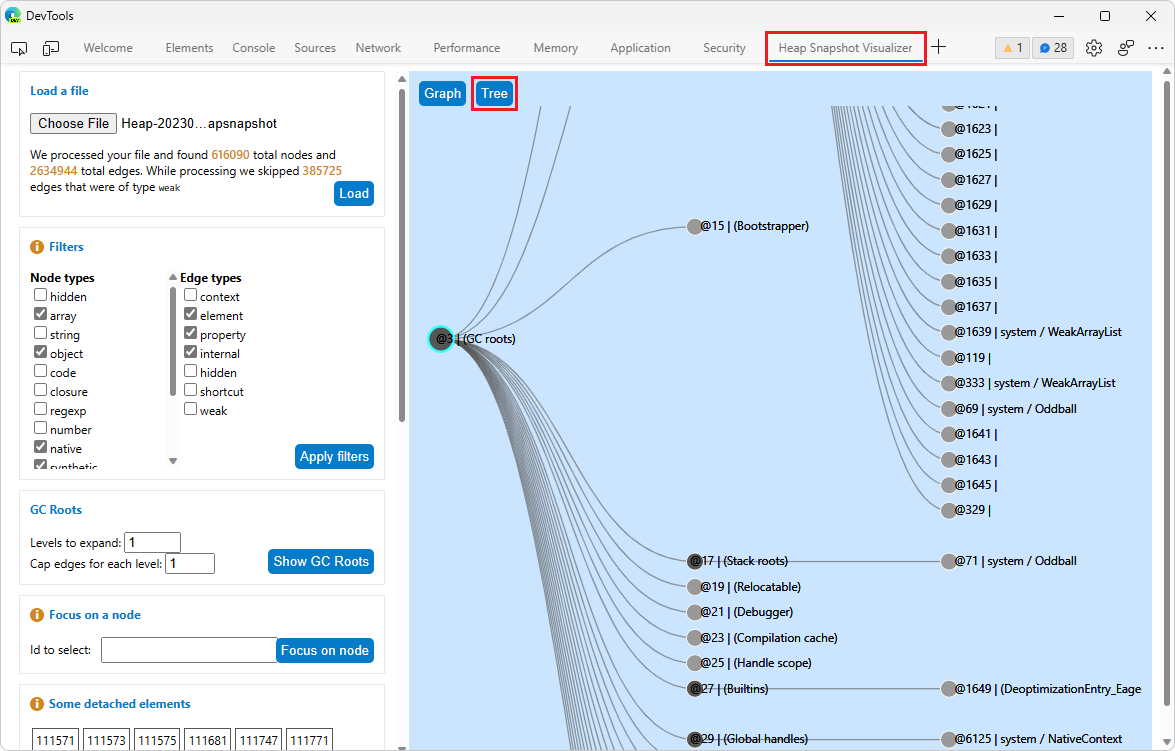Click the info icon beside Focus on a node
Screen dimensions: 1175x751
(x=37, y=615)
